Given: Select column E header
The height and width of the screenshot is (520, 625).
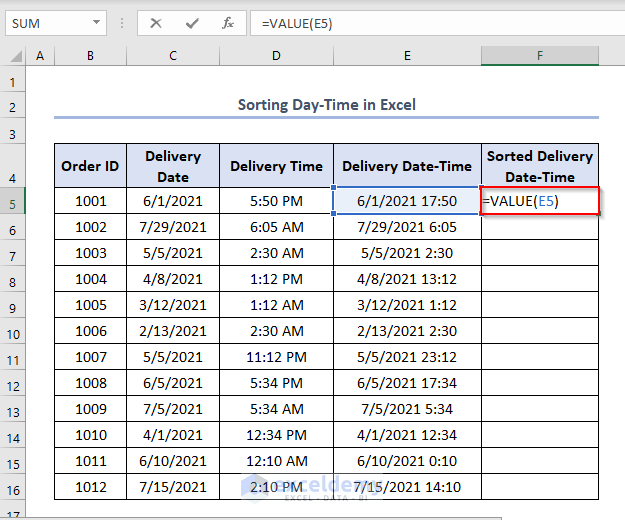Looking at the screenshot, I should point(406,57).
